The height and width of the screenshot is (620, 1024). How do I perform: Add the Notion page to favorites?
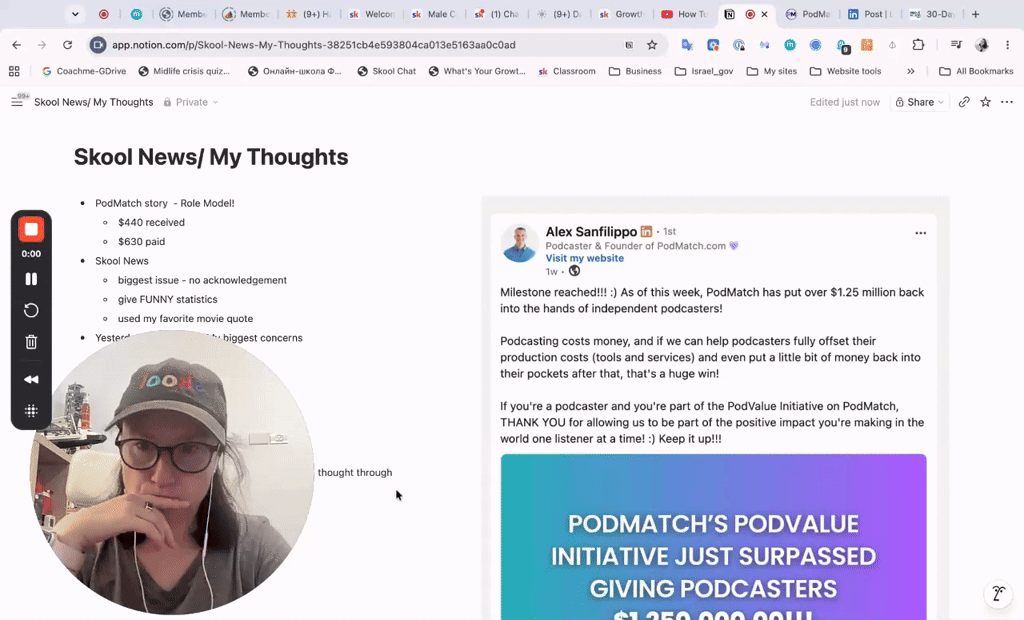[x=985, y=102]
